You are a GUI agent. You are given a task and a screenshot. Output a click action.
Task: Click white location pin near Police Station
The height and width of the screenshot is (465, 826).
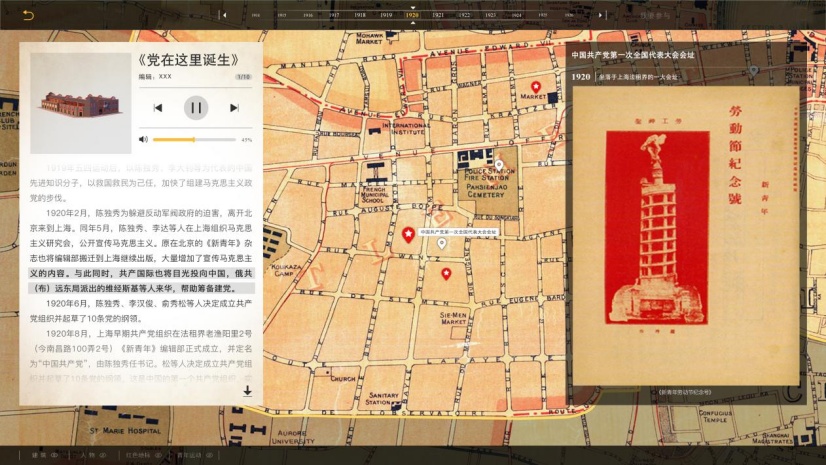point(498,166)
